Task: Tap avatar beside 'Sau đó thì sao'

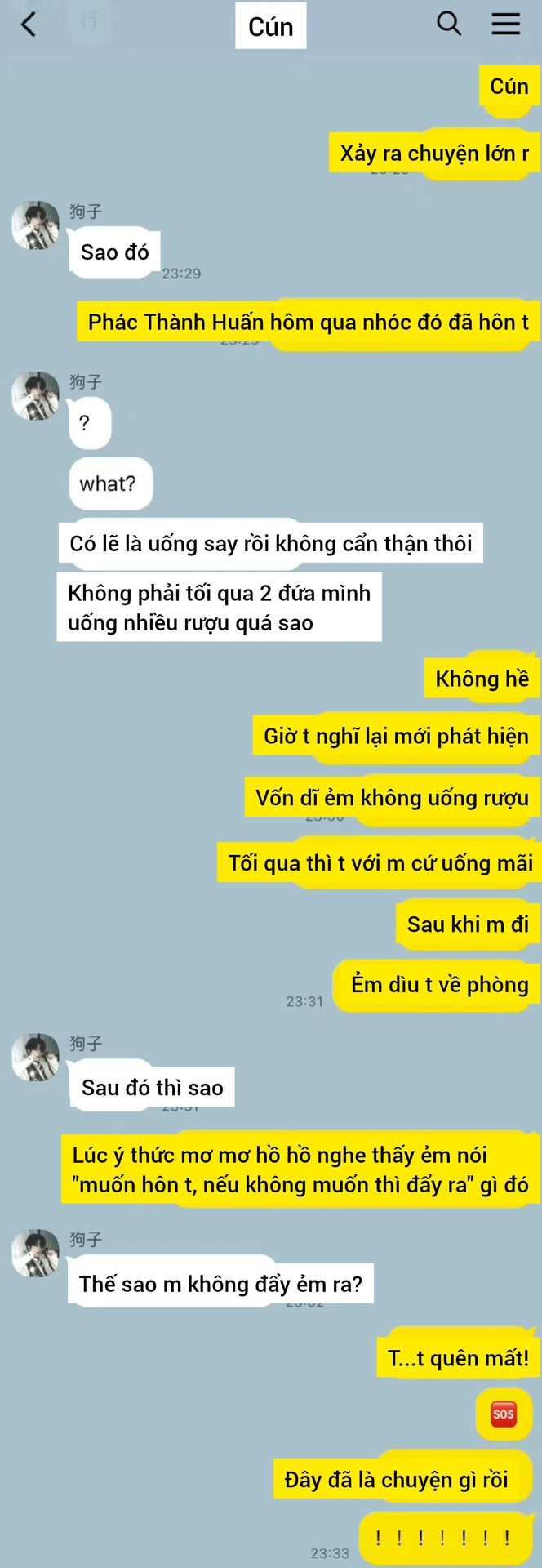Action: [36, 1058]
